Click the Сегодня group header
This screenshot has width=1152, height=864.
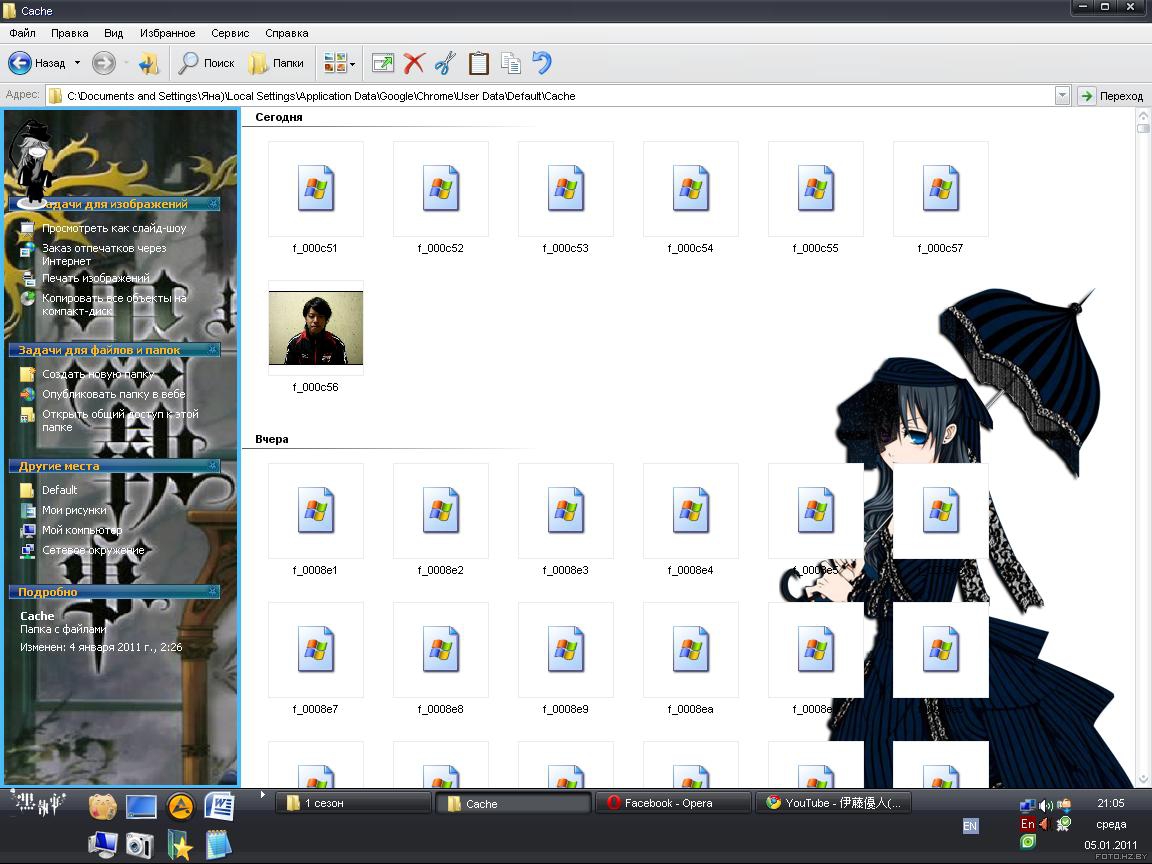pyautogui.click(x=278, y=117)
